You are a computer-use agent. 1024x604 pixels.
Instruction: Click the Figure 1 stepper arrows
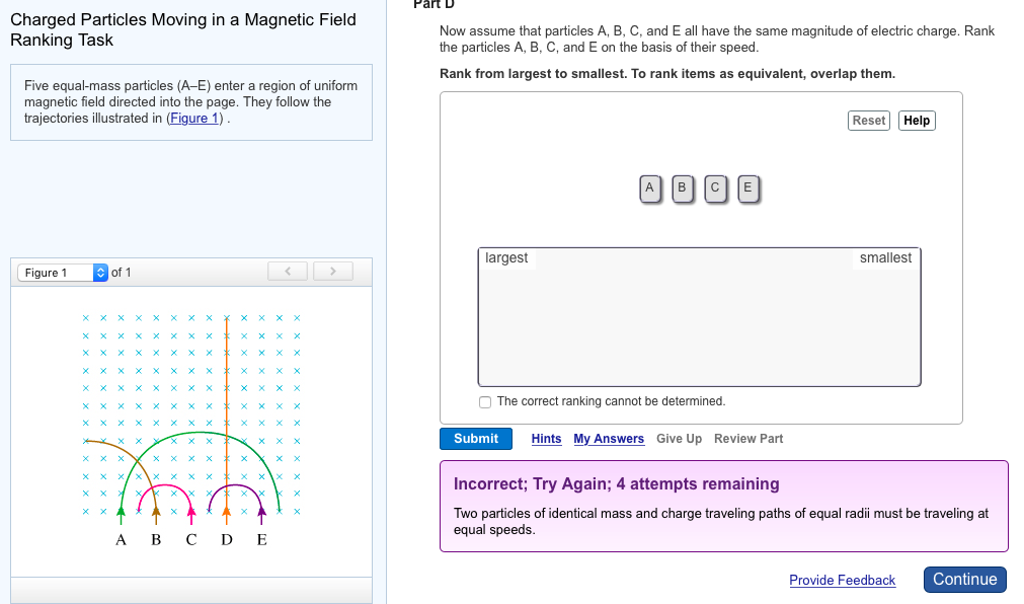tap(99, 271)
